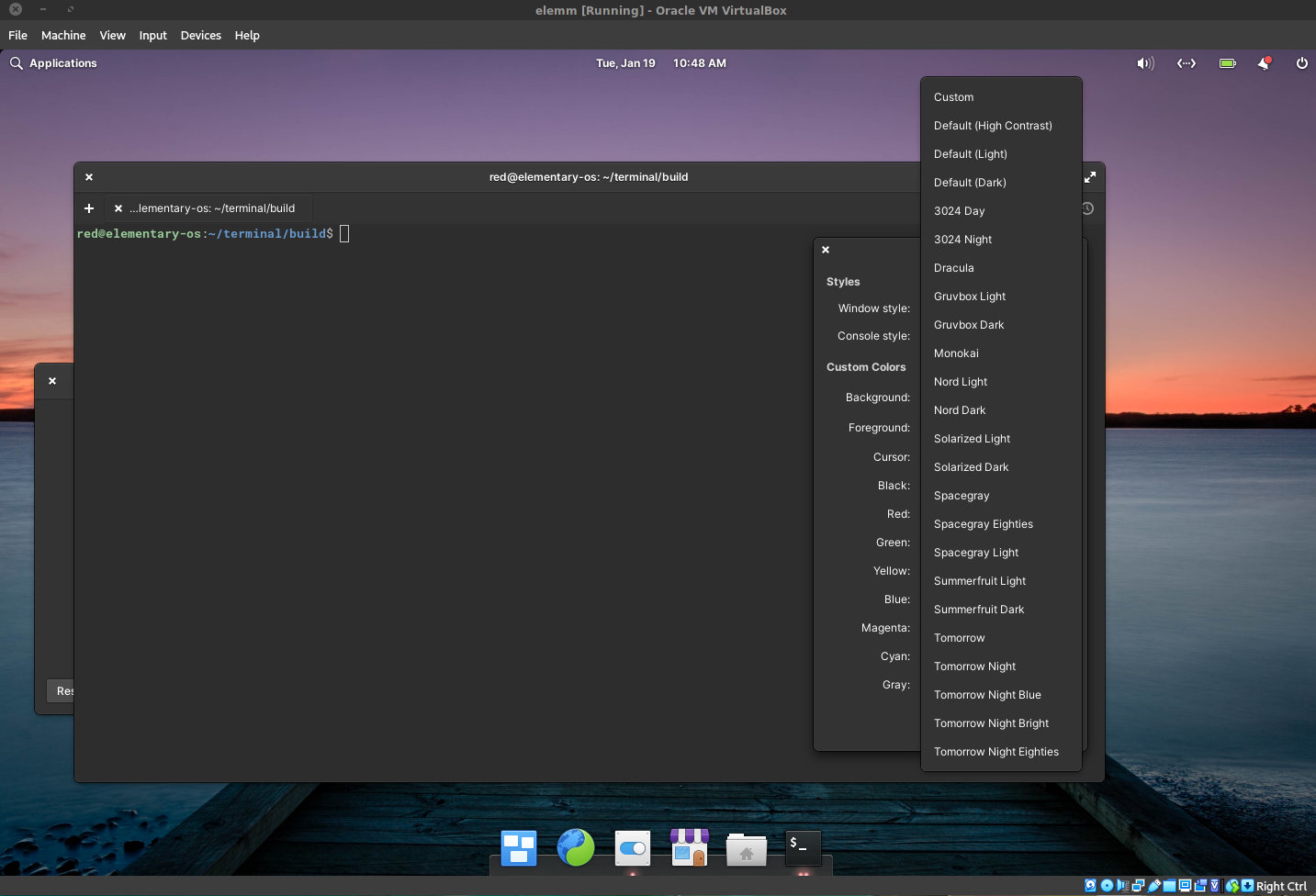Screen dimensions: 1316x896
Task: Open System Settings from the dock
Action: 633,847
